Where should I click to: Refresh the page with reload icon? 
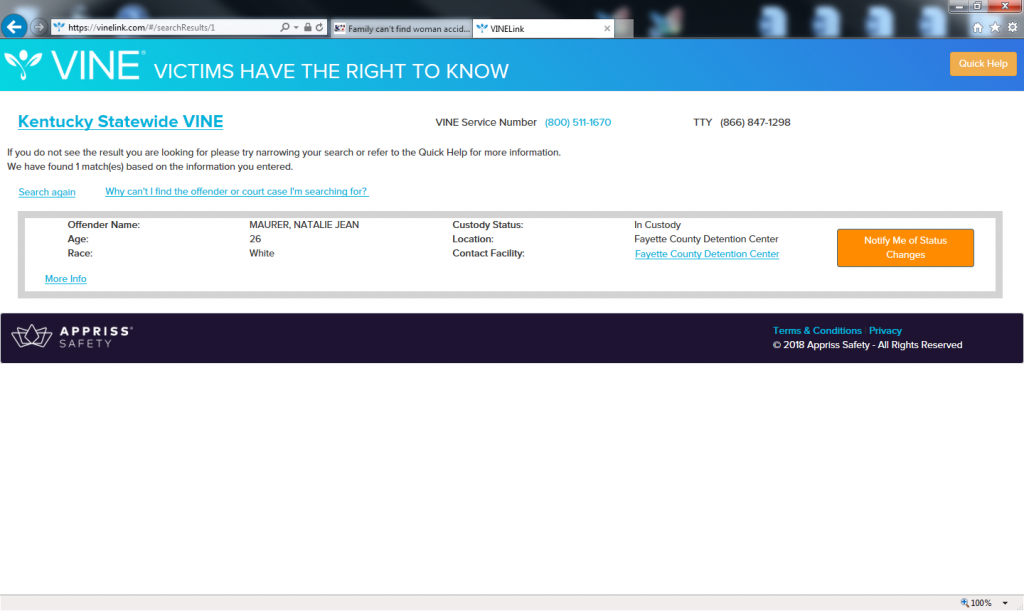coord(320,28)
